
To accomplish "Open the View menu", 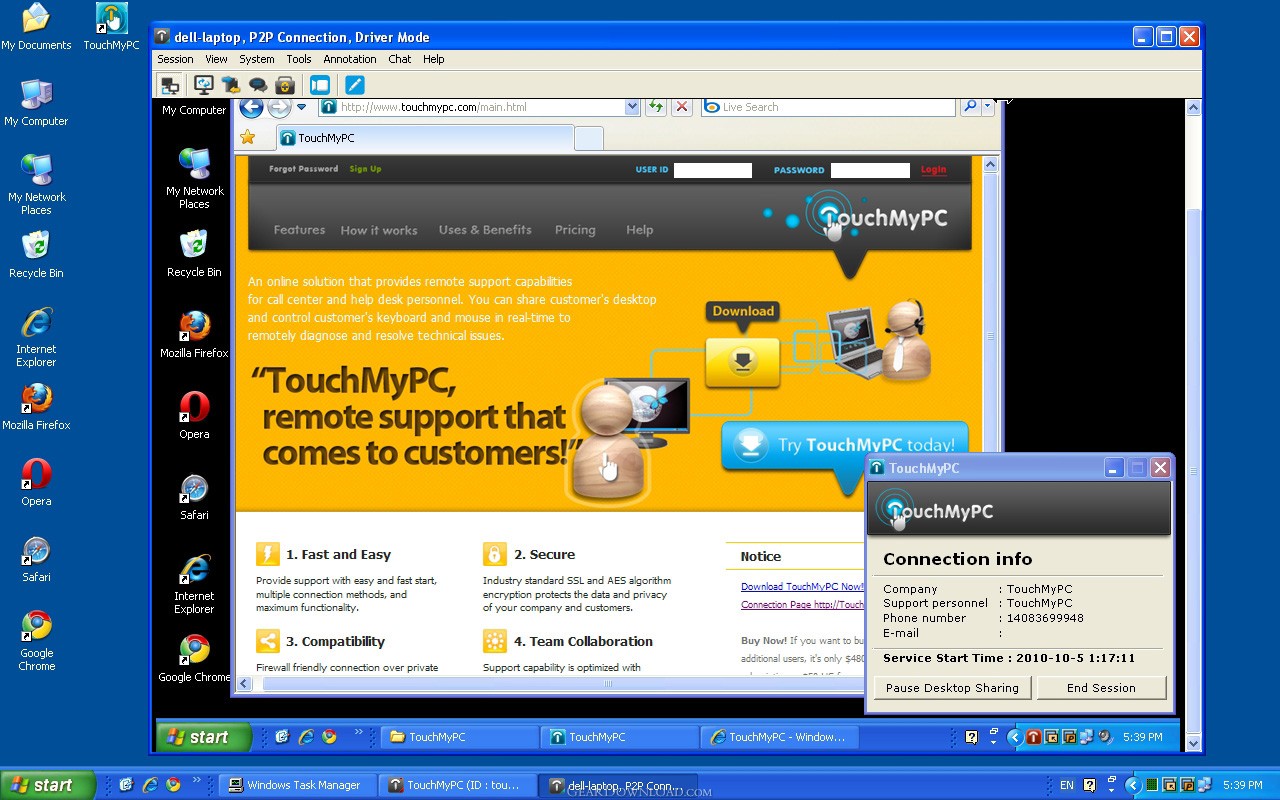I will (216, 59).
